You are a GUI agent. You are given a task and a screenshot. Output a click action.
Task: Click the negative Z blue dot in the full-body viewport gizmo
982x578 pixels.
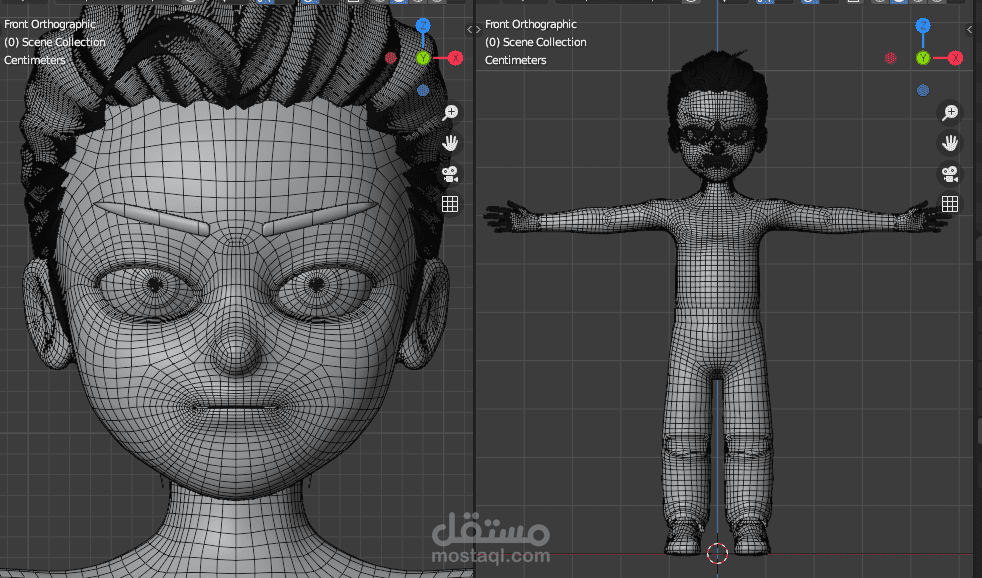point(923,90)
